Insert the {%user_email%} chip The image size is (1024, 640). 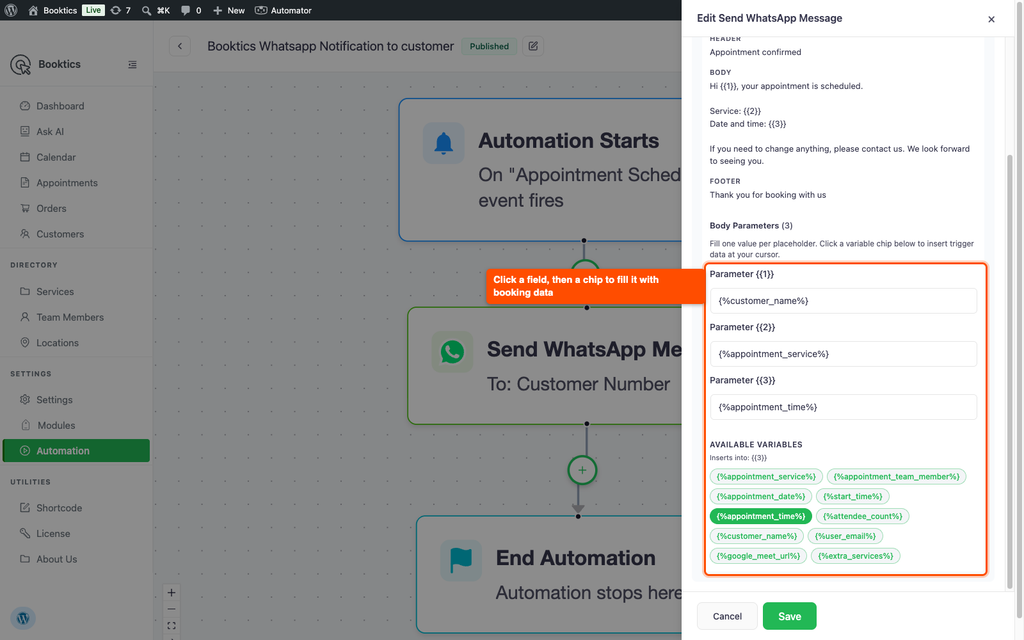coord(845,536)
